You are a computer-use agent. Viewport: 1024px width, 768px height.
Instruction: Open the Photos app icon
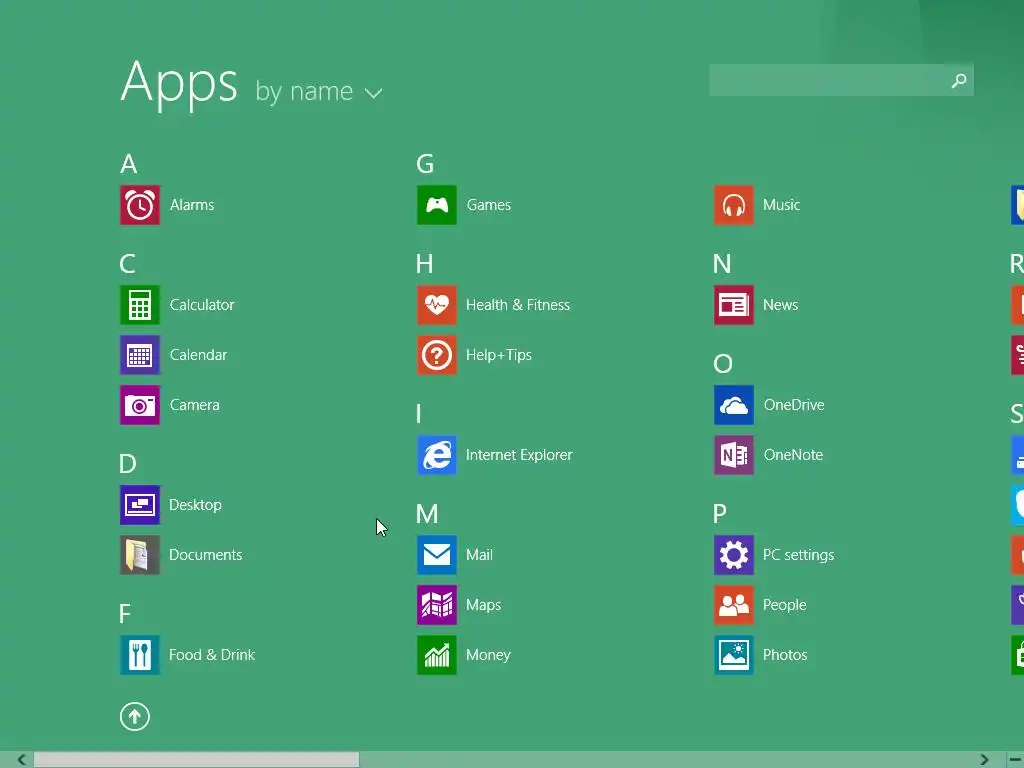tap(734, 655)
